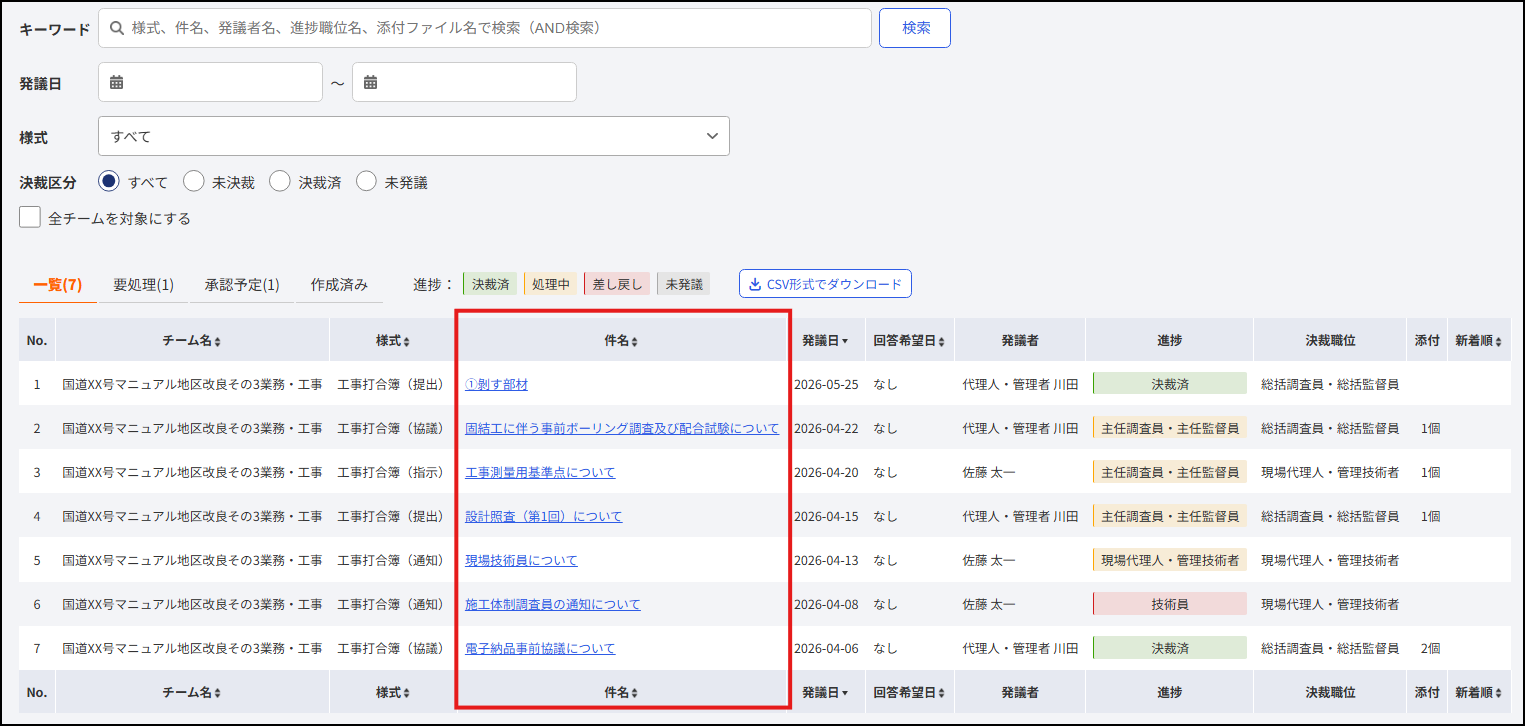Image resolution: width=1525 pixels, height=726 pixels.
Task: Focus the 発議日 start date field
Action: (210, 82)
